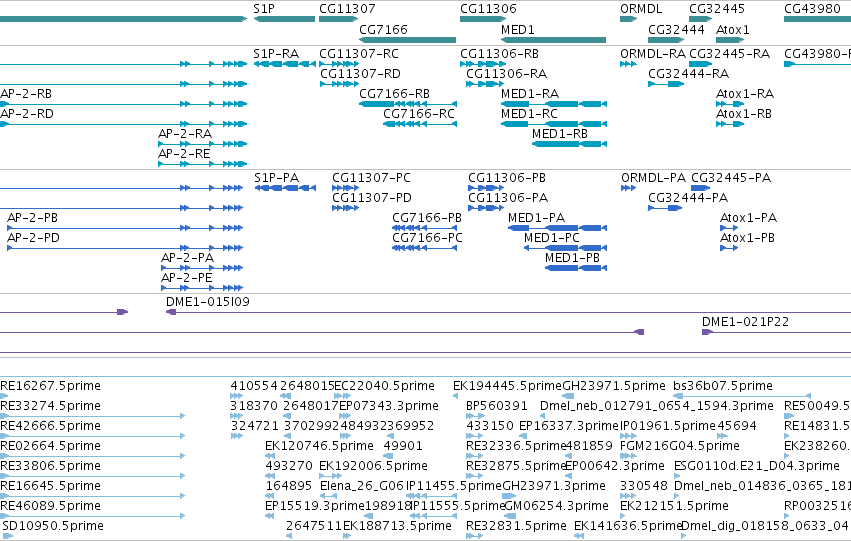Select the CG32445 gene label
The width and height of the screenshot is (851, 541).
717,9
